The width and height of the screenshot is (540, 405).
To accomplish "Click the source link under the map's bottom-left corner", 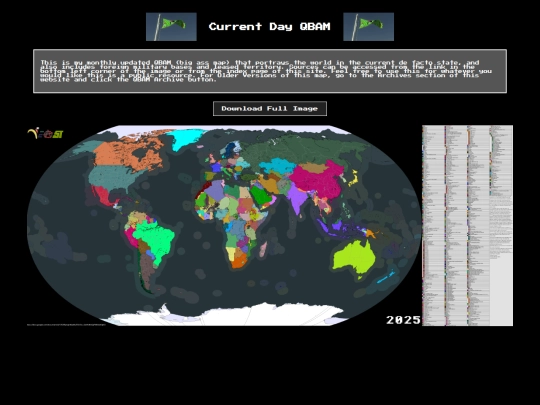I will click(x=66, y=324).
